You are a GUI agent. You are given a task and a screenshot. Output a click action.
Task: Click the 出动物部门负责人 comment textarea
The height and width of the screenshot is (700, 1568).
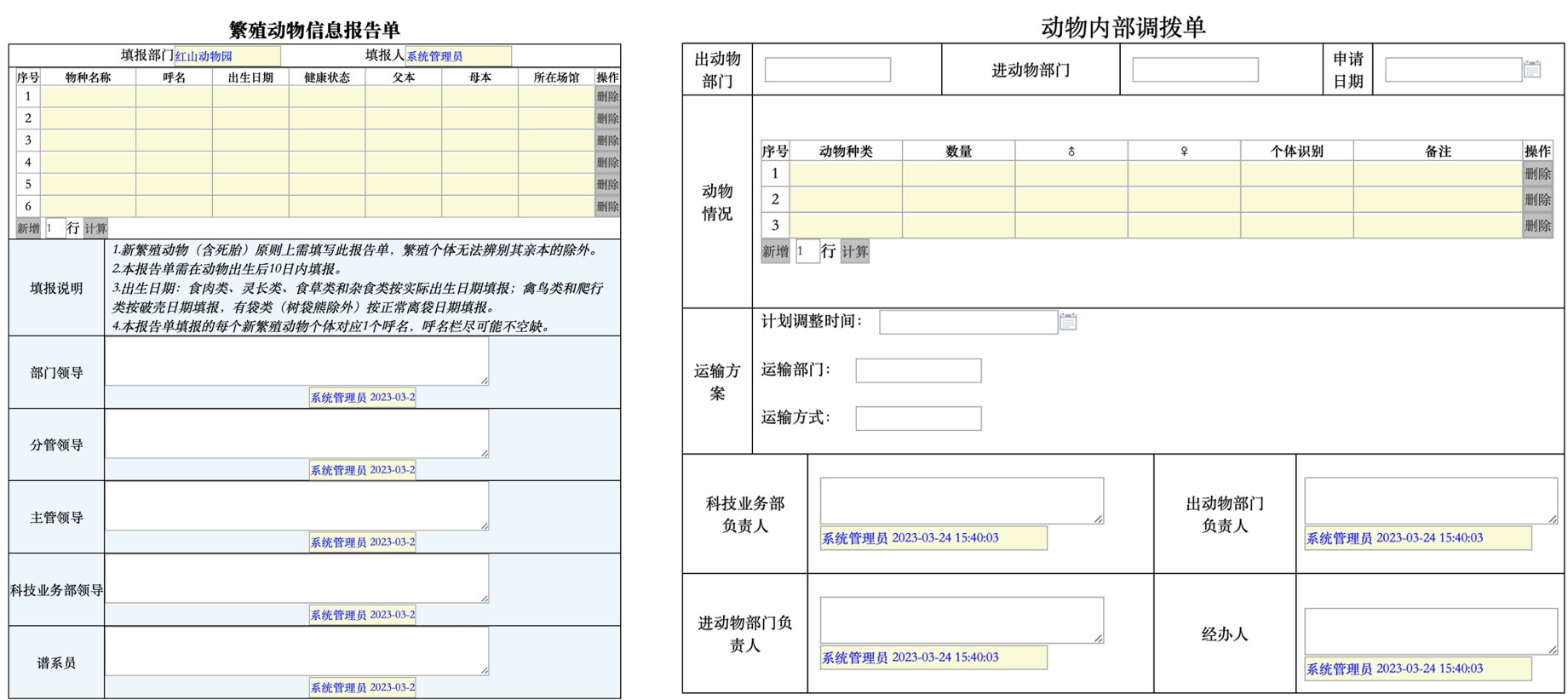click(x=1431, y=501)
